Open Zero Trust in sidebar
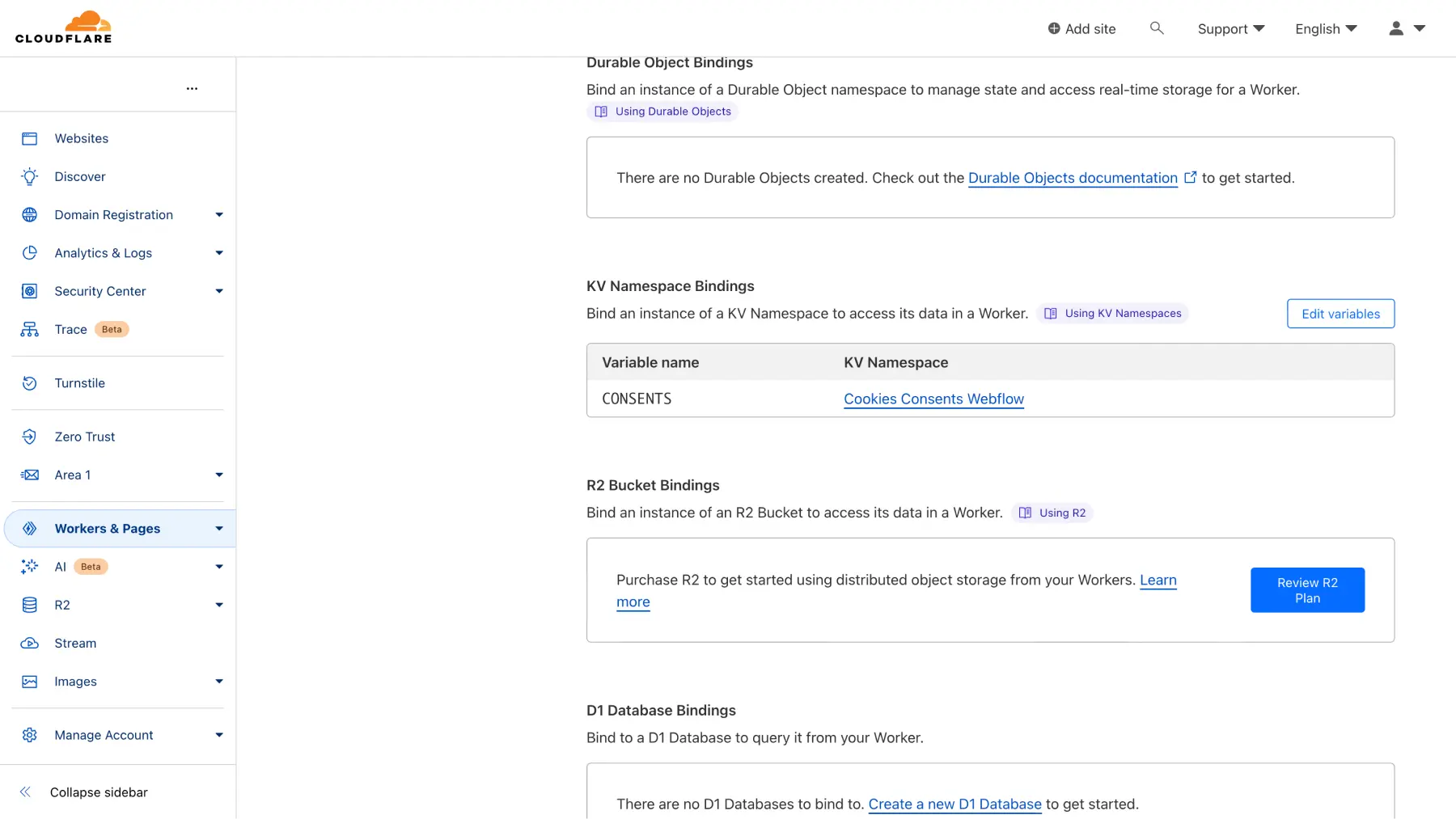The image size is (1456, 819). click(x=85, y=437)
